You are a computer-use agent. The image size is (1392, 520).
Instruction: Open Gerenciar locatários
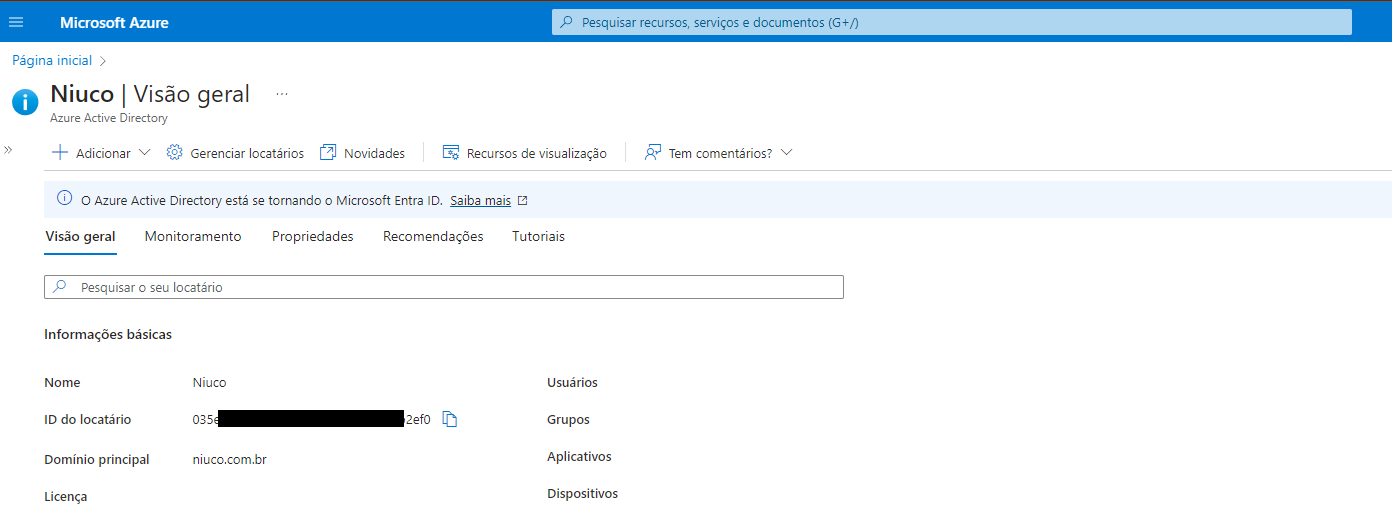(x=247, y=154)
